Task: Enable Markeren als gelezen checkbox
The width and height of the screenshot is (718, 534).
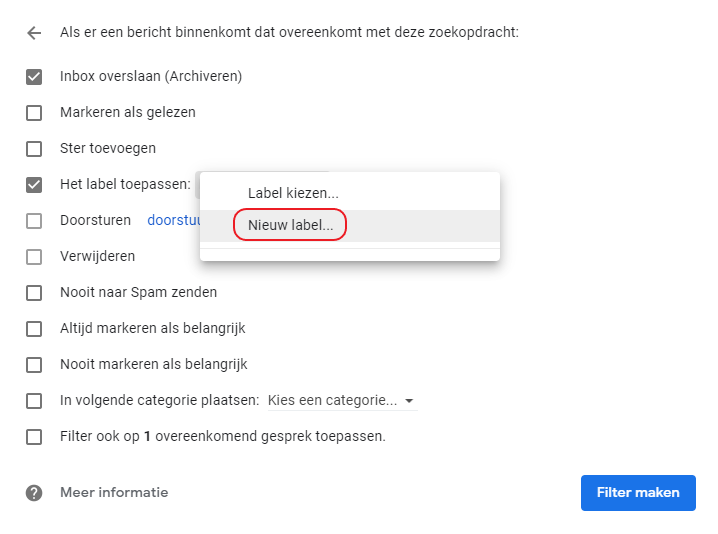Action: (34, 112)
